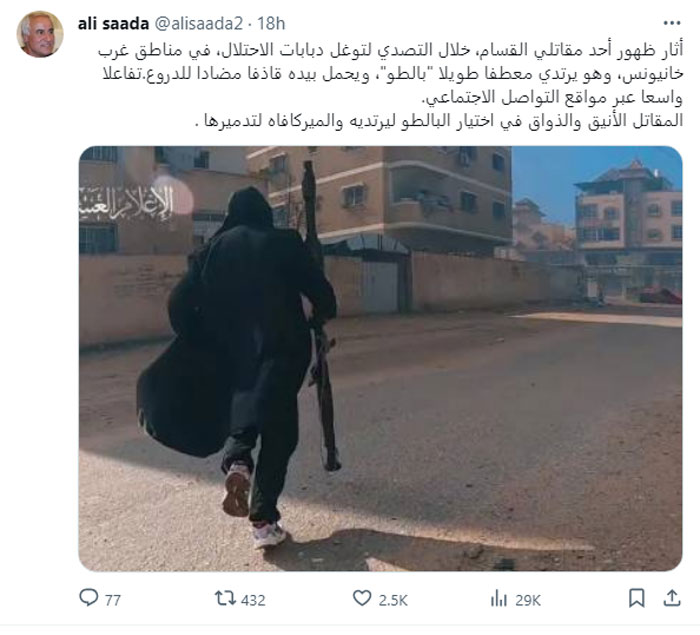Image resolution: width=700 pixels, height=635 pixels.
Task: Open the ali saada display name link
Action: click(x=113, y=24)
